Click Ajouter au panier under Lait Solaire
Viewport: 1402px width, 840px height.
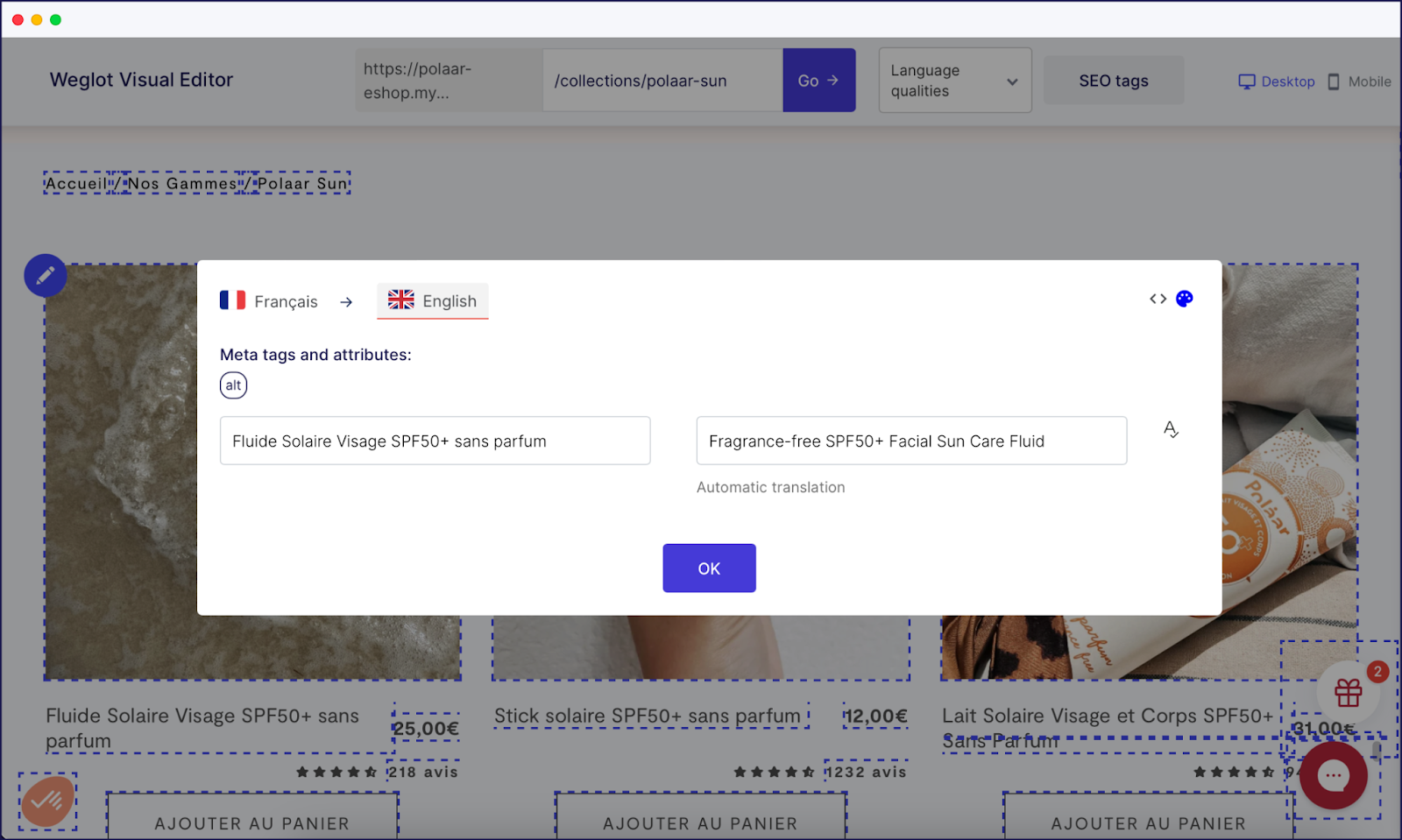(x=1148, y=816)
